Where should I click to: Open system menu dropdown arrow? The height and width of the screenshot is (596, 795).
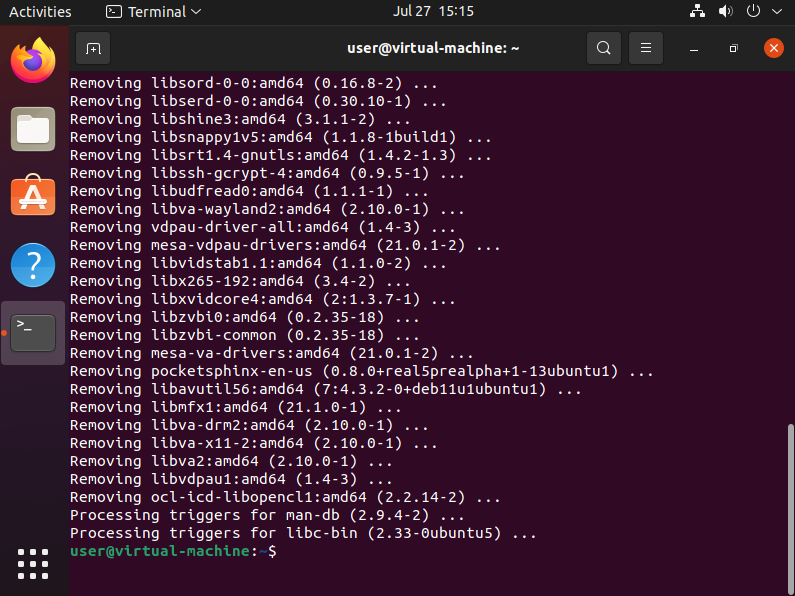(776, 12)
